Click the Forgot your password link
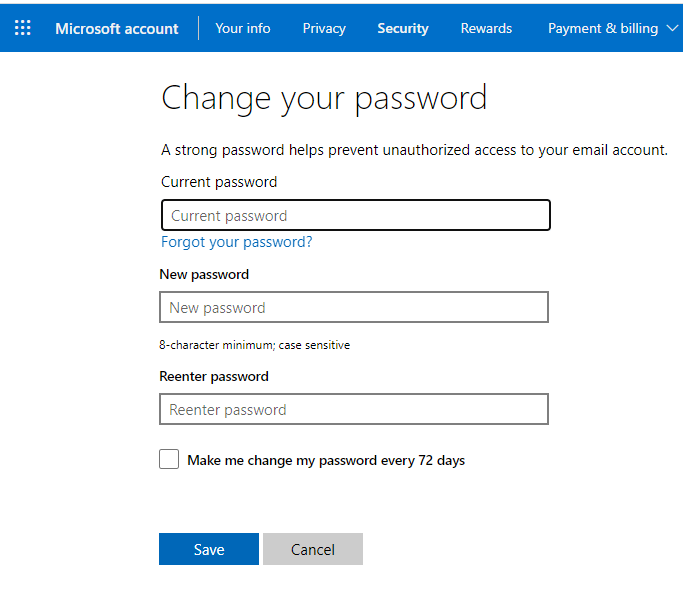The width and height of the screenshot is (683, 598). (237, 242)
